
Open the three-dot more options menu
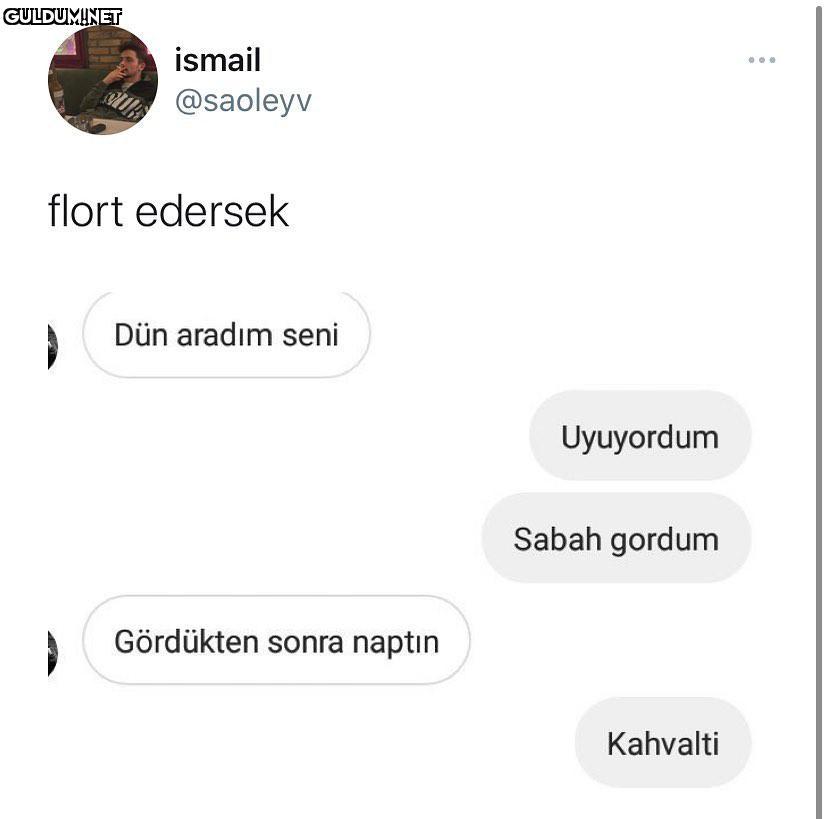pyautogui.click(x=761, y=60)
